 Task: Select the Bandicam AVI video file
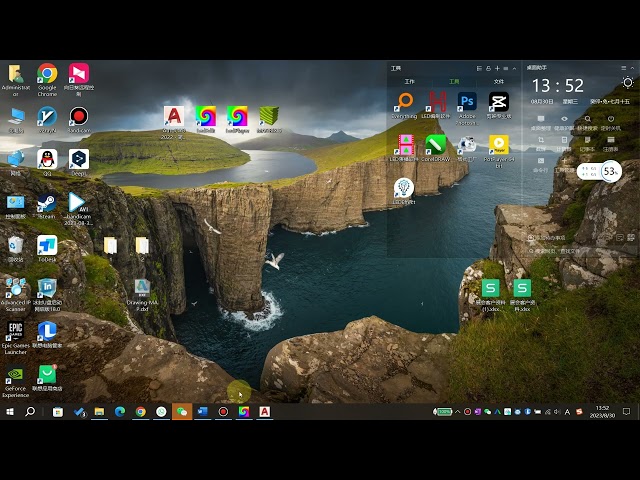(x=78, y=202)
